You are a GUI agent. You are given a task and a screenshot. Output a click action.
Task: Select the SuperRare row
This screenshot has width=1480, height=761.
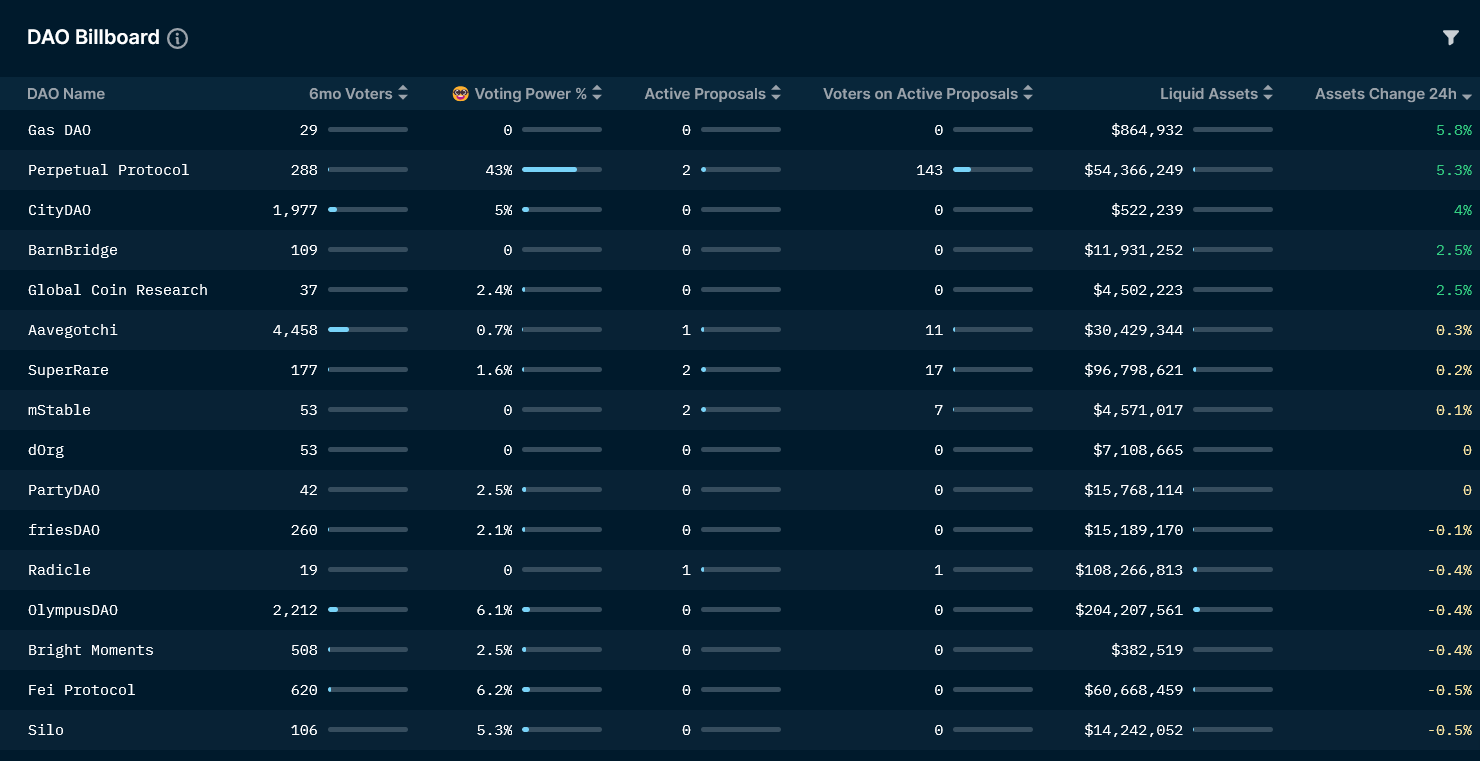click(740, 370)
